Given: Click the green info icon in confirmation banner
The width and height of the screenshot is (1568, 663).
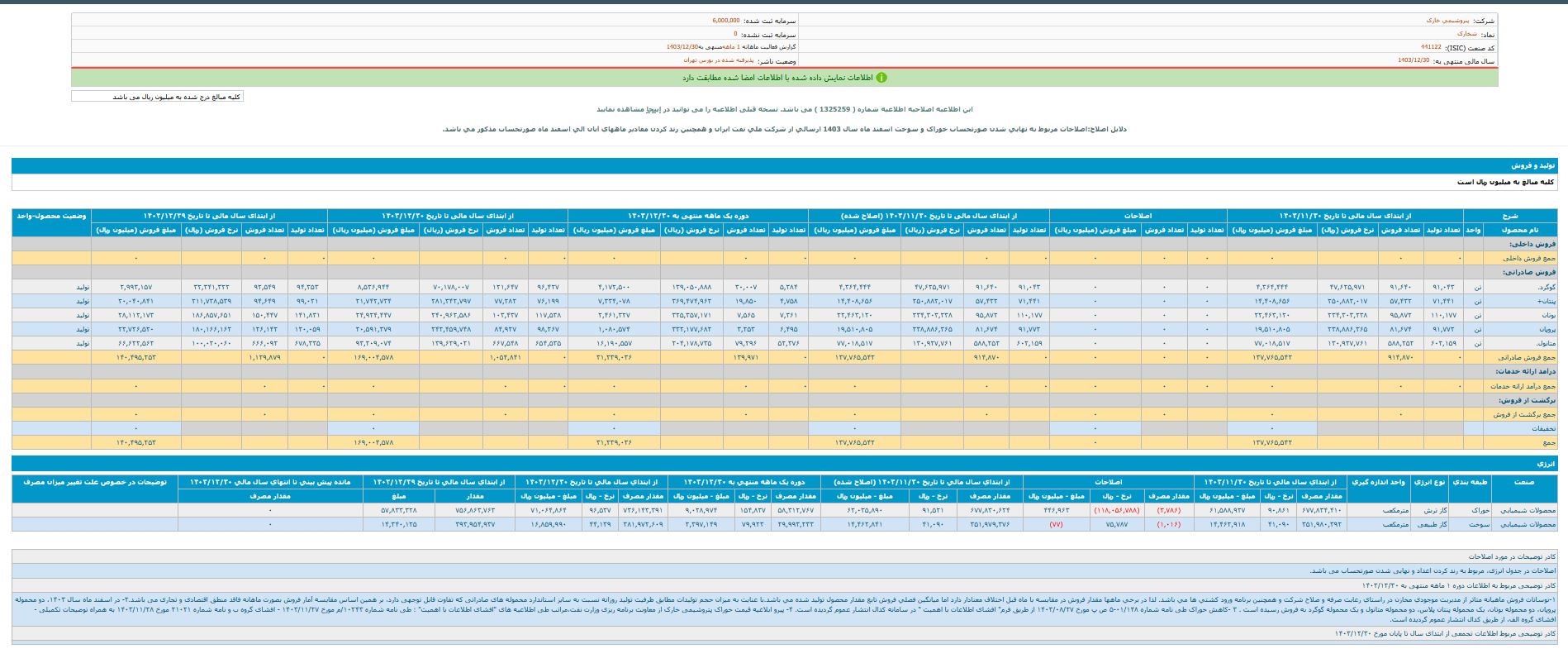Looking at the screenshot, I should click(881, 78).
